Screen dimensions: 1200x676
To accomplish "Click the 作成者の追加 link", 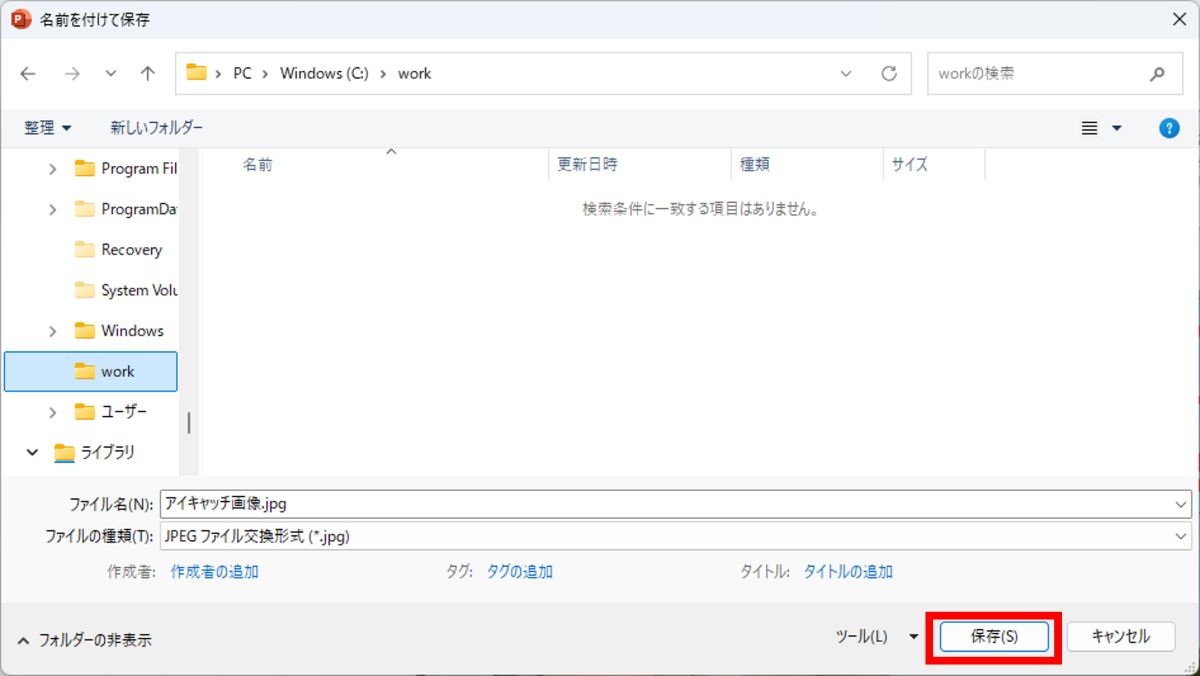I will pyautogui.click(x=214, y=572).
